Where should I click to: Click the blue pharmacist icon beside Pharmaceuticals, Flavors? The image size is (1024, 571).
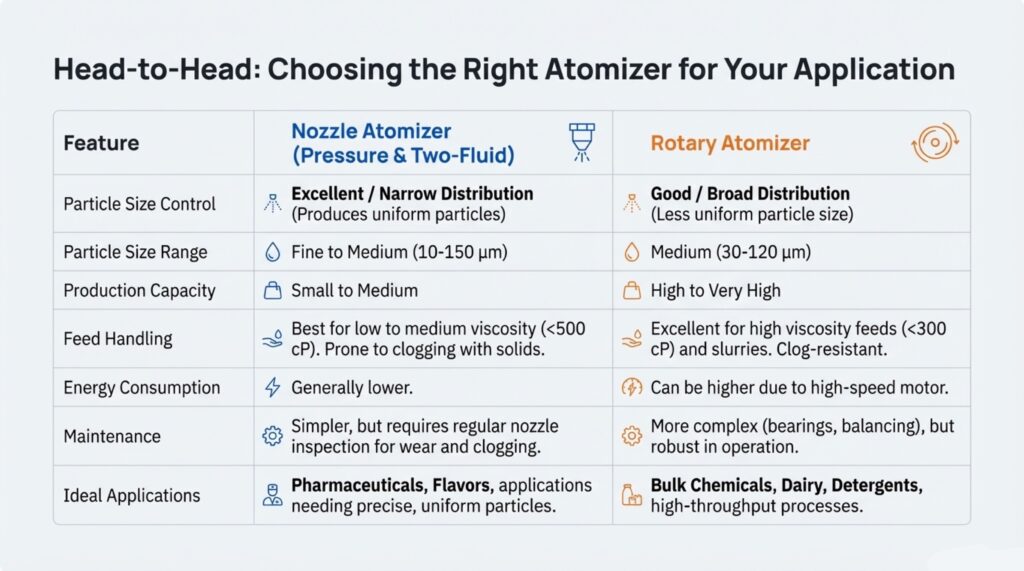[x=272, y=495]
